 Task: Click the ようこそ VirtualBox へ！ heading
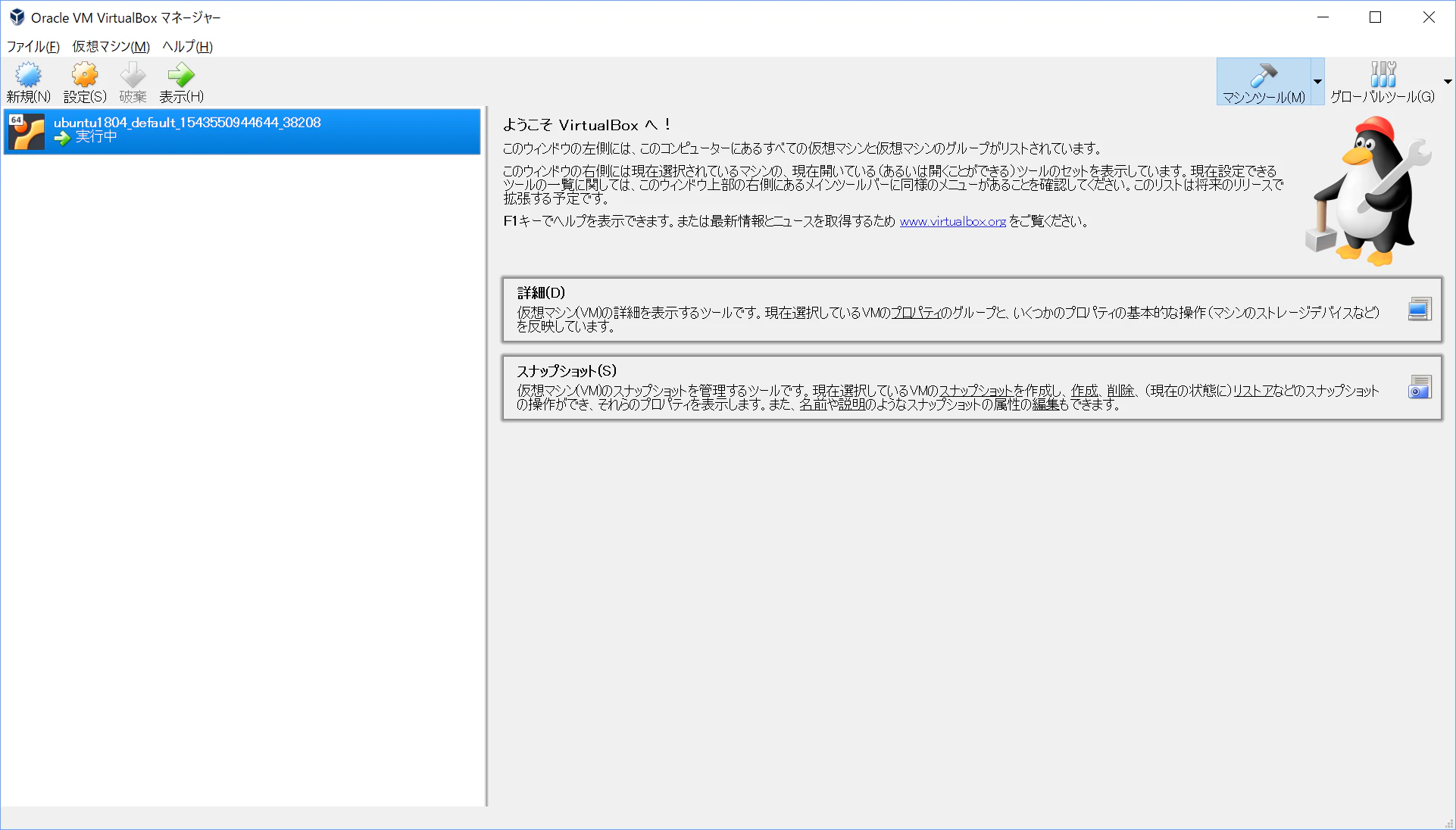pyautogui.click(x=587, y=125)
